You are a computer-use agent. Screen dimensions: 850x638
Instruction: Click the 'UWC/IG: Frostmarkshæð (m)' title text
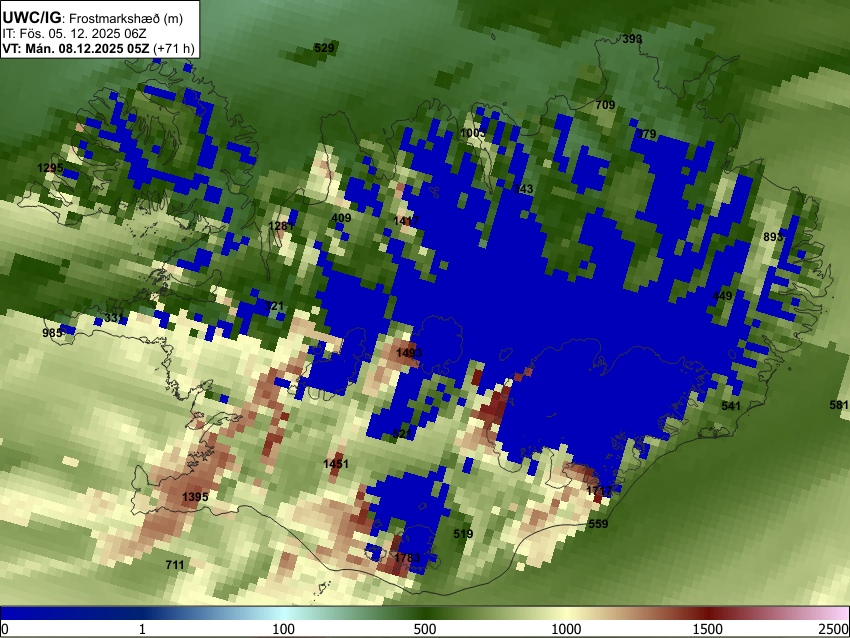coord(93,18)
